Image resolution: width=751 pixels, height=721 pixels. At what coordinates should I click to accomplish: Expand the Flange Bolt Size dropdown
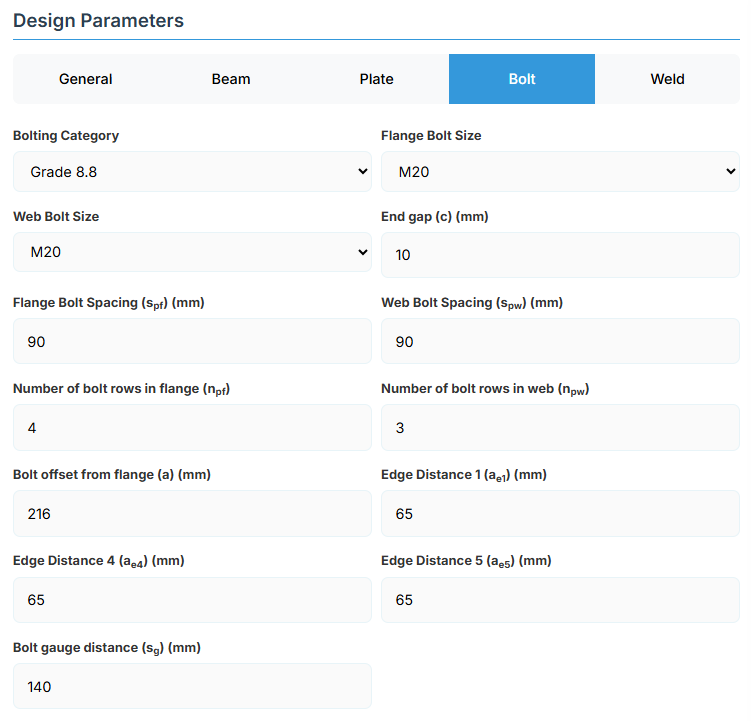pos(560,172)
